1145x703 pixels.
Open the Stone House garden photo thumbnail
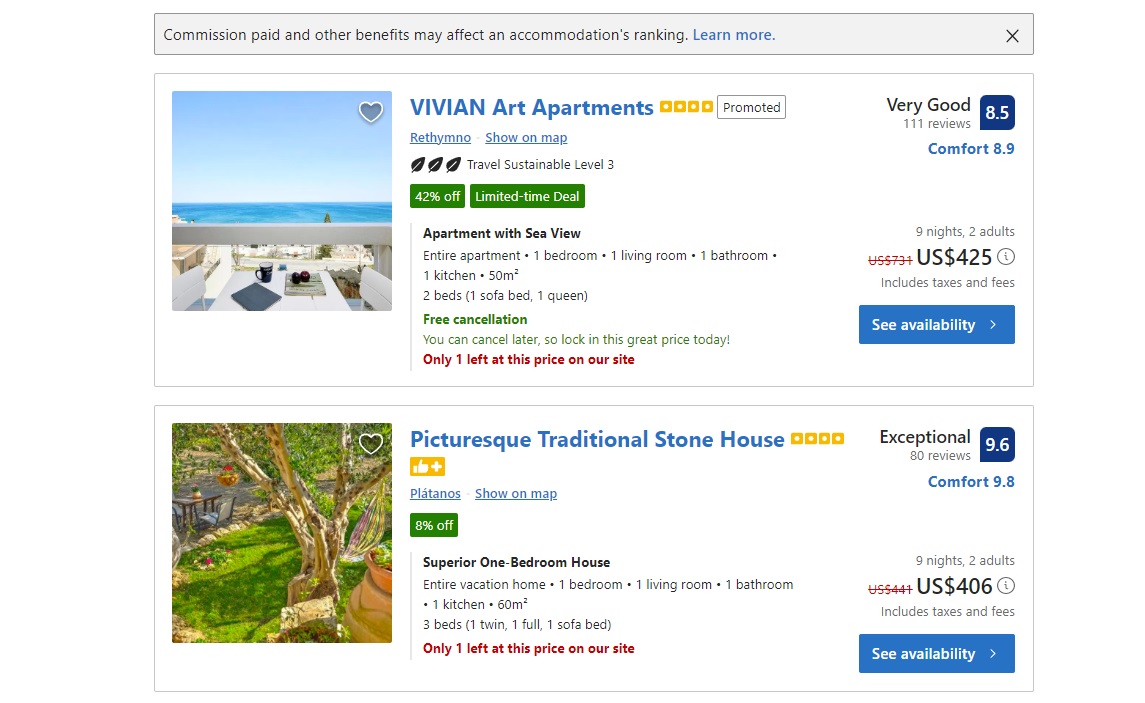tap(281, 532)
